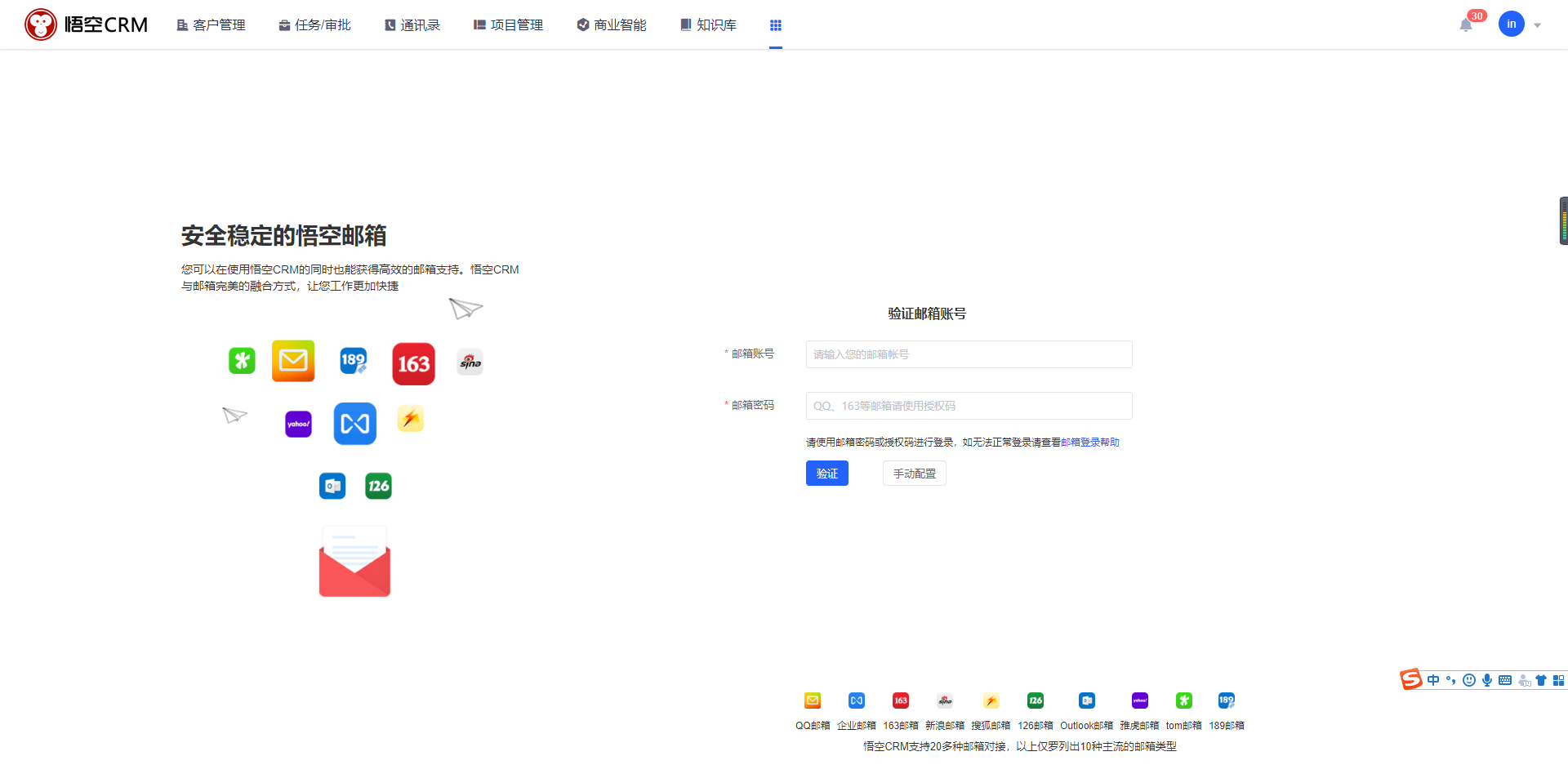Click the 邮箱密码 field label
1568x765 pixels.
tap(752, 405)
